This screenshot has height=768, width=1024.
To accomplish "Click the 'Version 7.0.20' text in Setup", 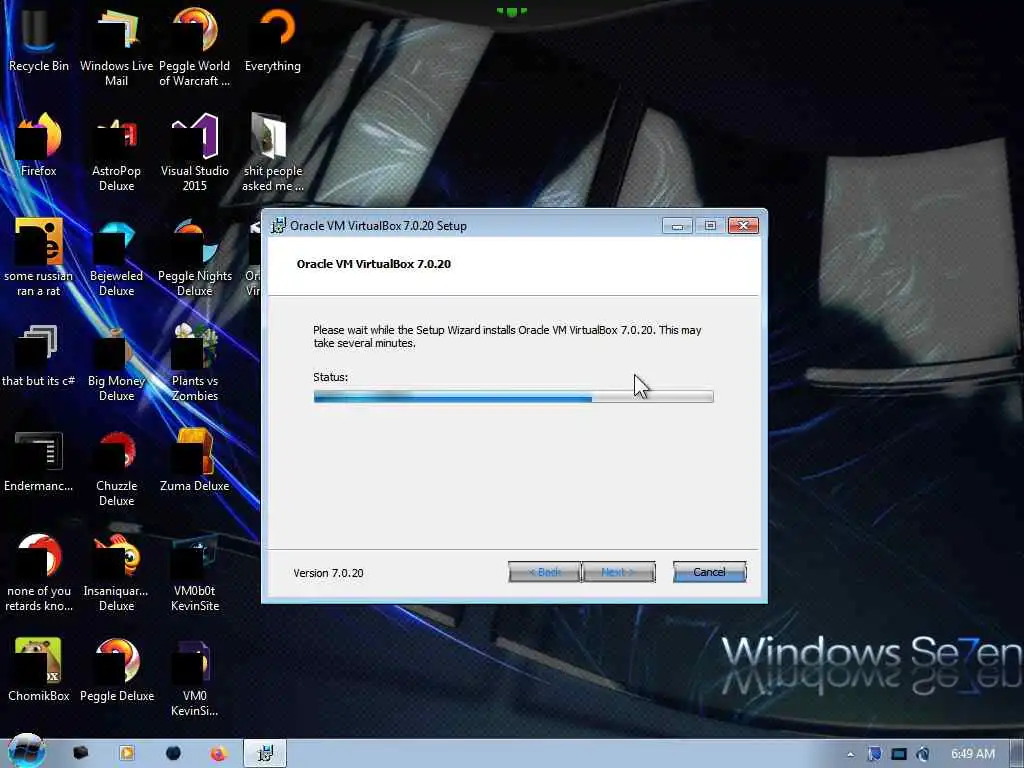I will (x=328, y=573).
